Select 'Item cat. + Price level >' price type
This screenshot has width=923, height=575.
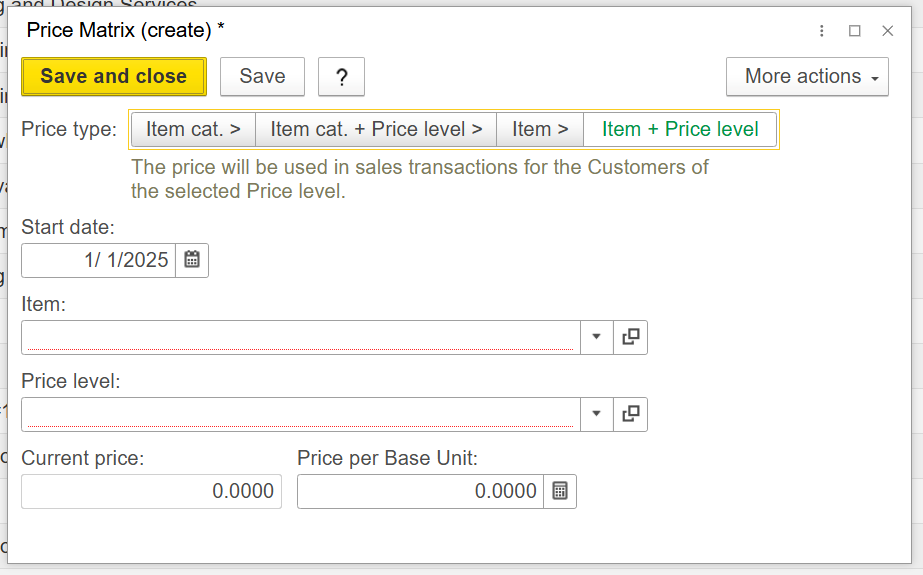point(376,129)
